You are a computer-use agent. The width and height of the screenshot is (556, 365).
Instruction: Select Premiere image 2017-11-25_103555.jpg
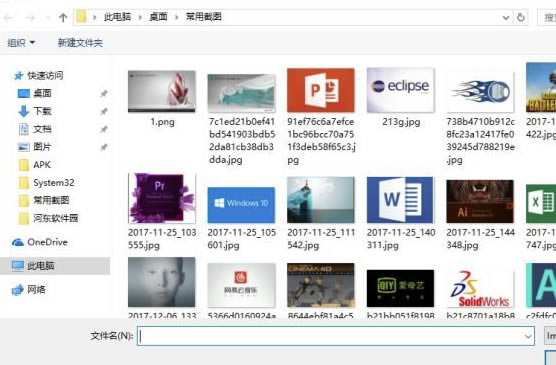click(x=162, y=198)
